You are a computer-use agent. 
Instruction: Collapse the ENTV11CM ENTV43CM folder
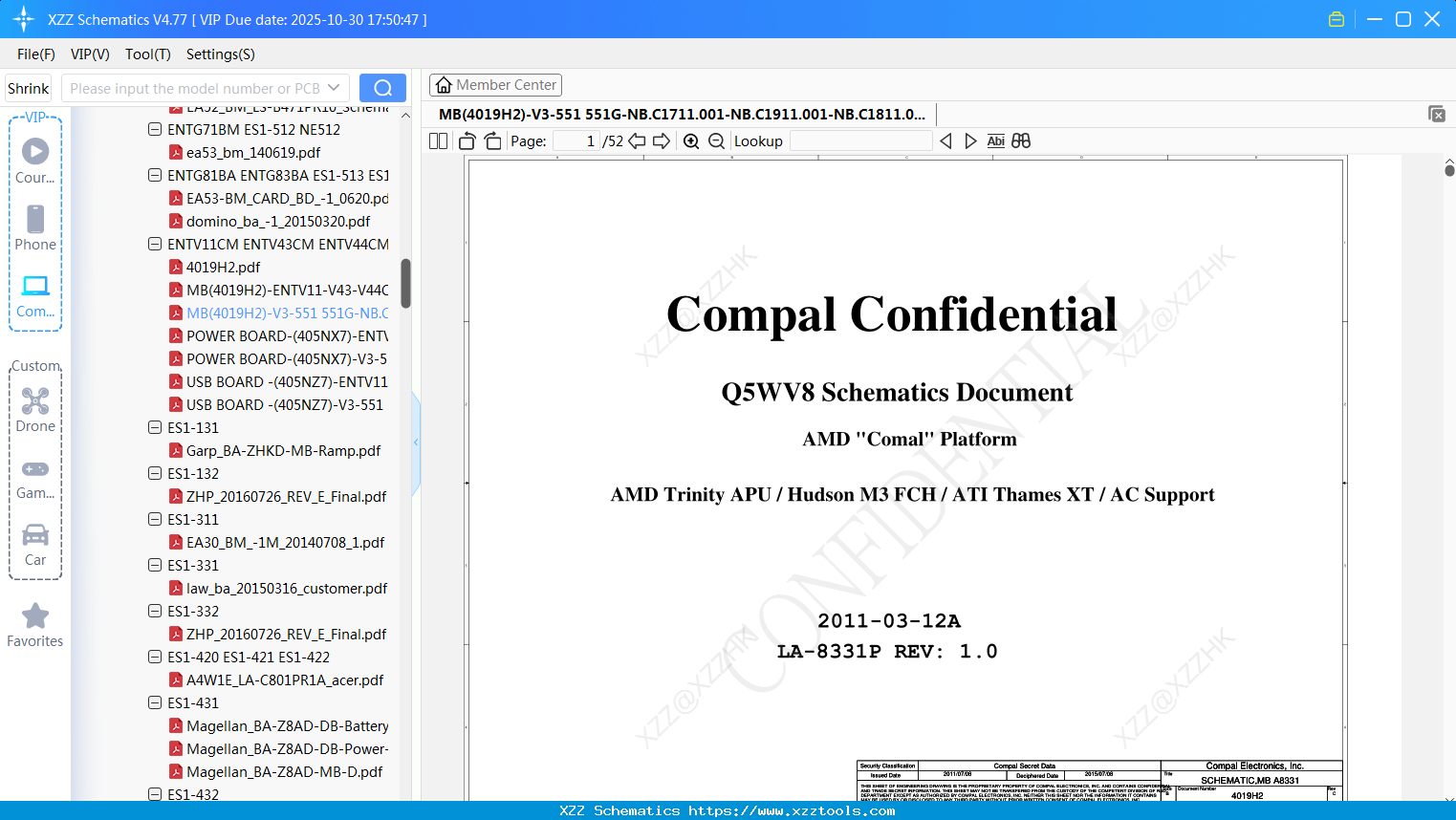155,244
